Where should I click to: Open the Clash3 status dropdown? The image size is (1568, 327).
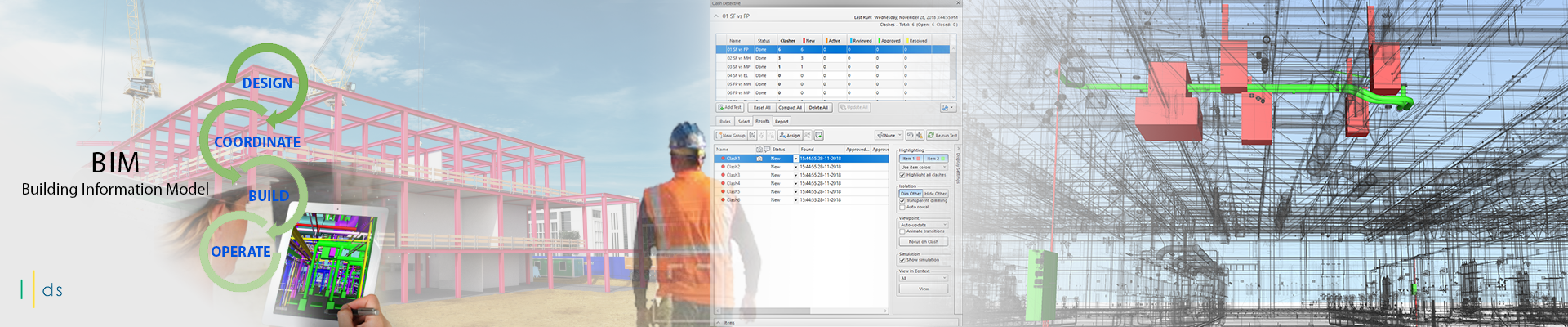click(x=795, y=175)
